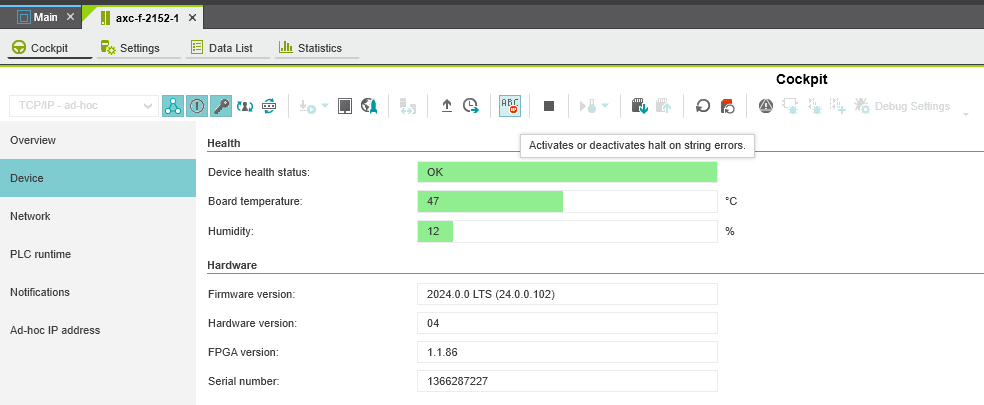Click the Humidity 12 progress bar
This screenshot has height=405, width=984.
(x=567, y=231)
